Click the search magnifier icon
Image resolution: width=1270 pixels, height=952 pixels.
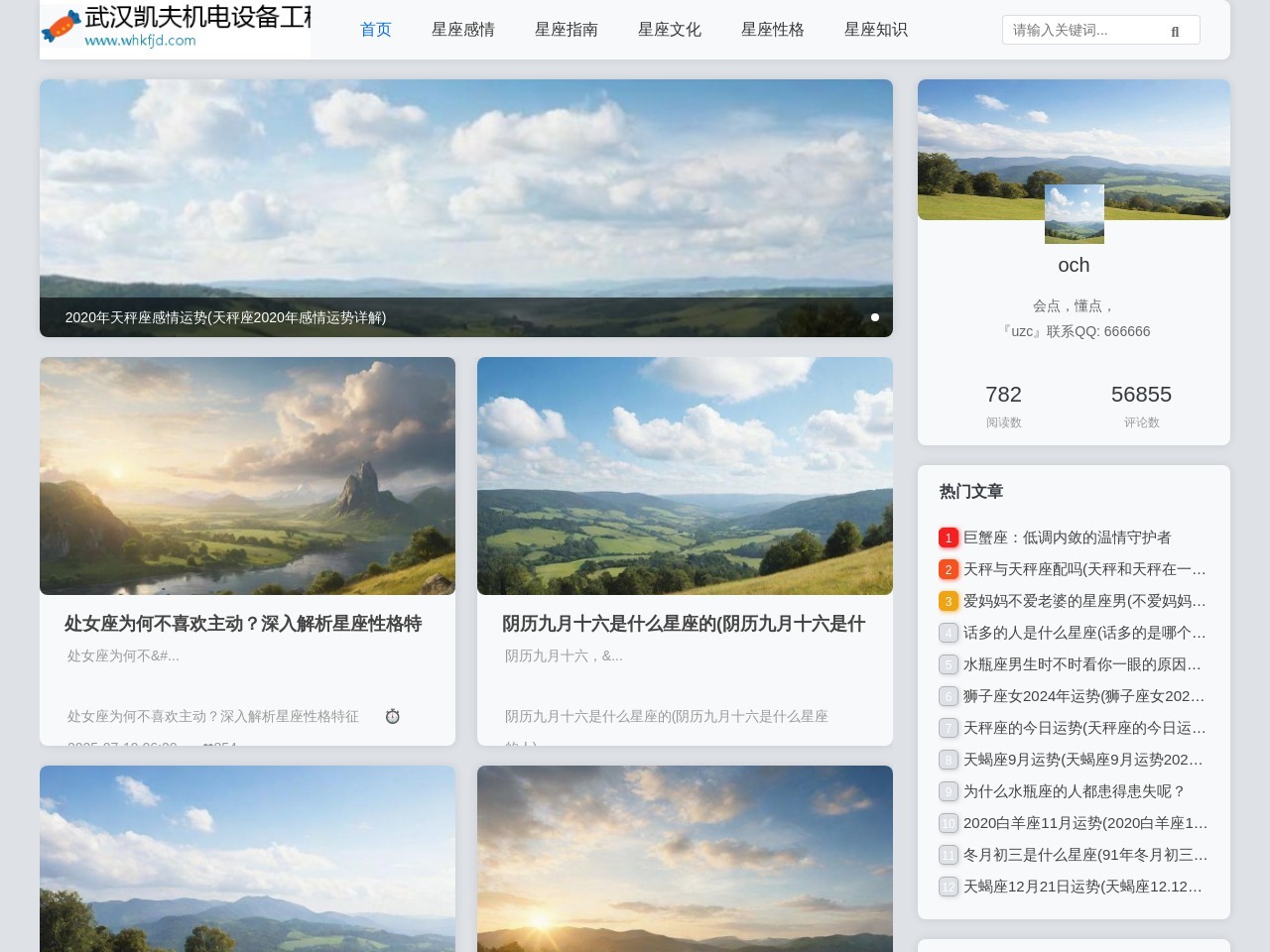(x=1175, y=32)
